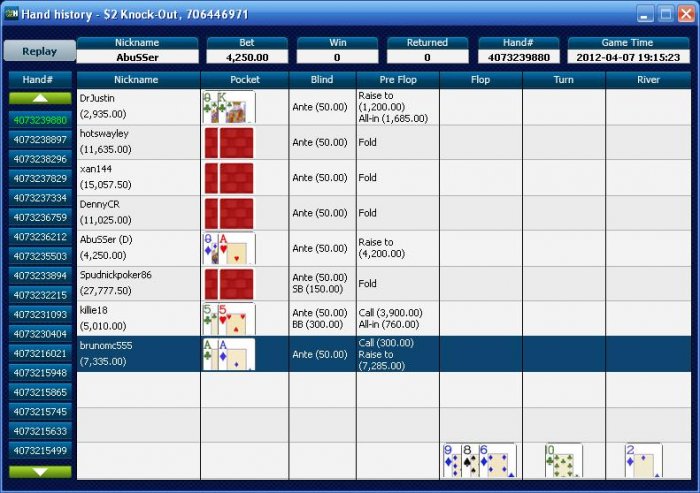Select hand 4073237334
700x493 pixels.
40,198
